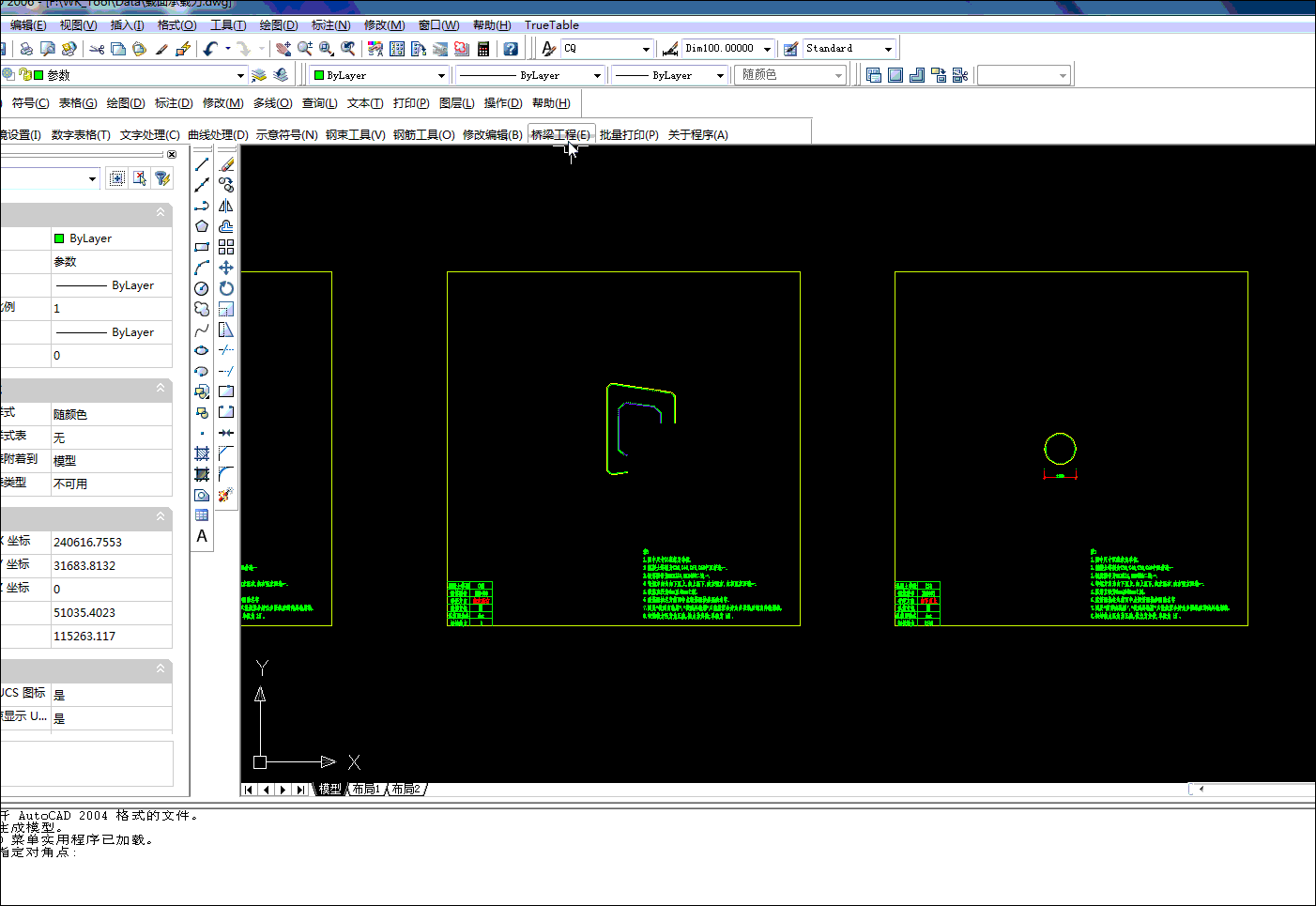Select the Mirror tool

(x=226, y=206)
